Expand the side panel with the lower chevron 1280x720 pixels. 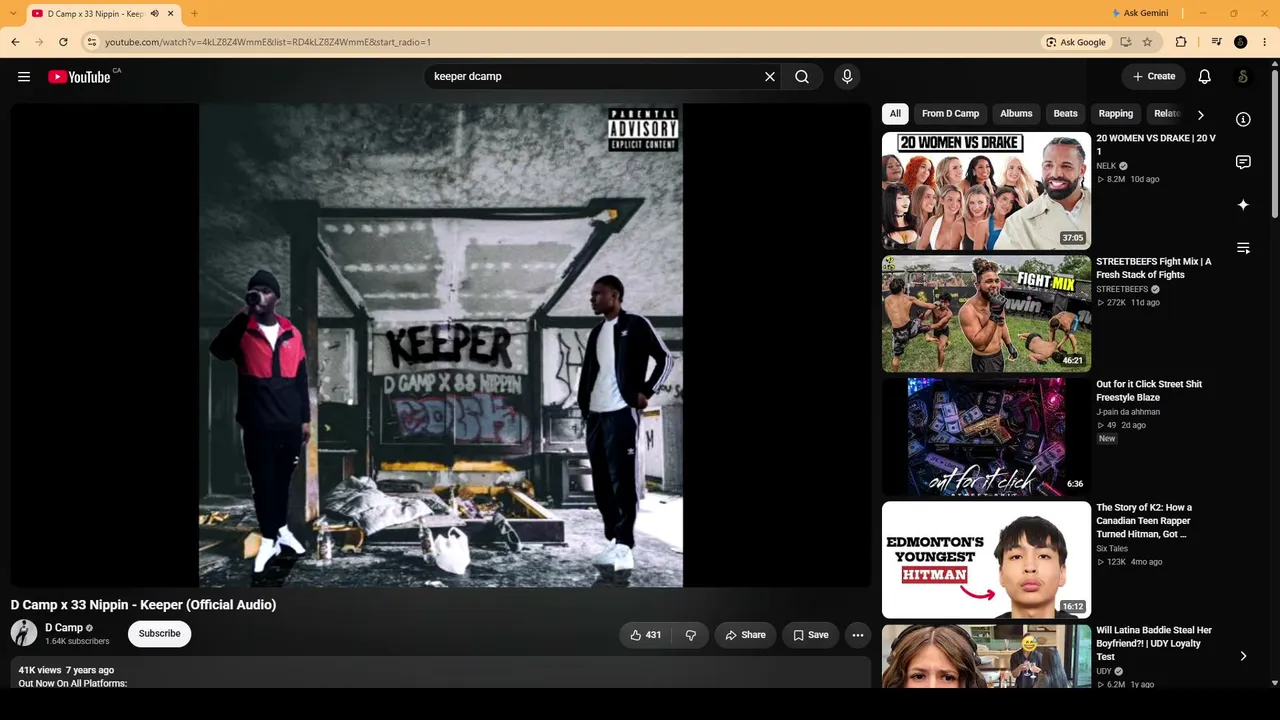(1243, 657)
